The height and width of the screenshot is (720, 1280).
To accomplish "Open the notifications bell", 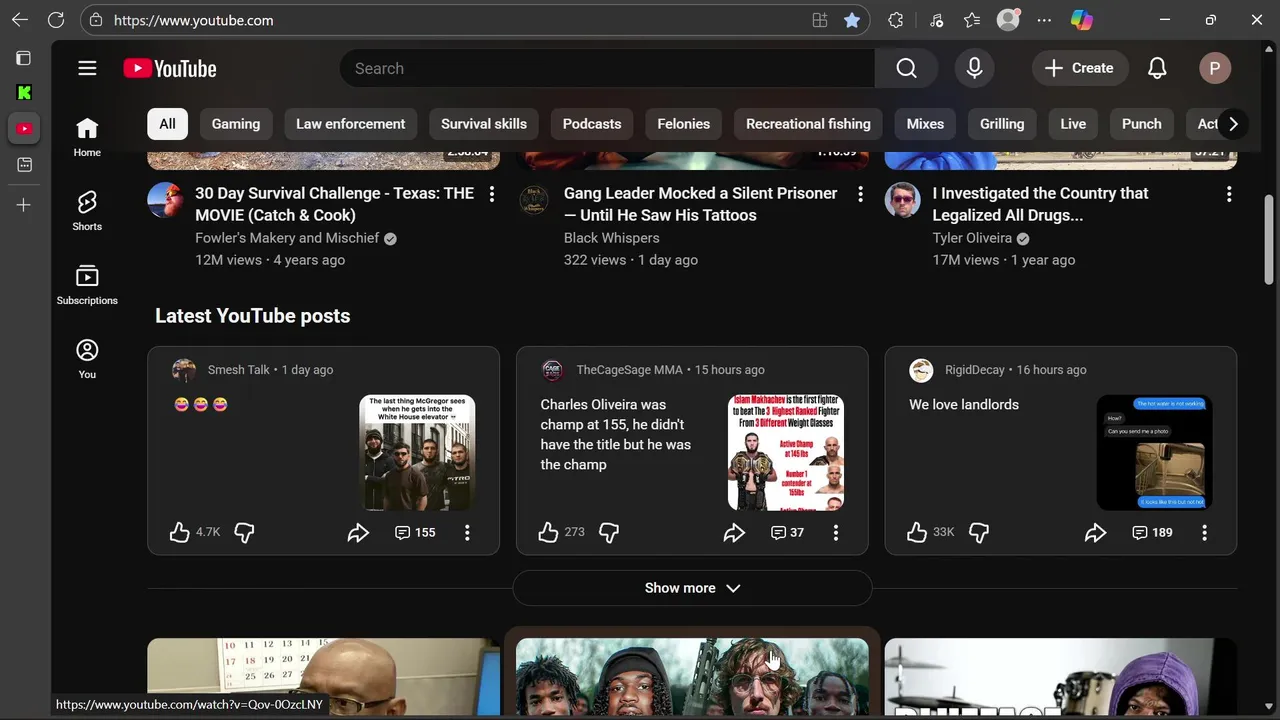I will [1157, 68].
